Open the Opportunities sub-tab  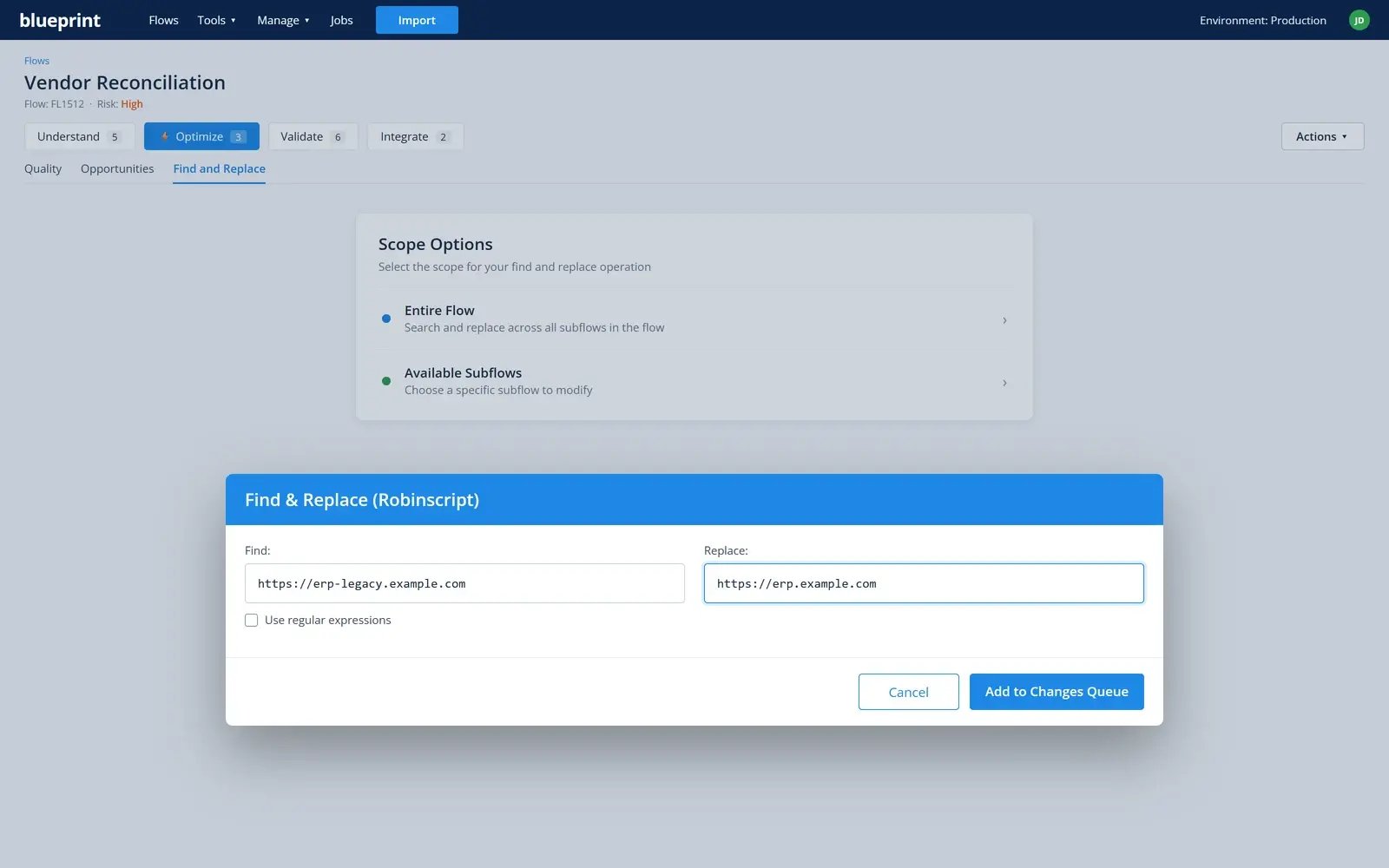[117, 168]
